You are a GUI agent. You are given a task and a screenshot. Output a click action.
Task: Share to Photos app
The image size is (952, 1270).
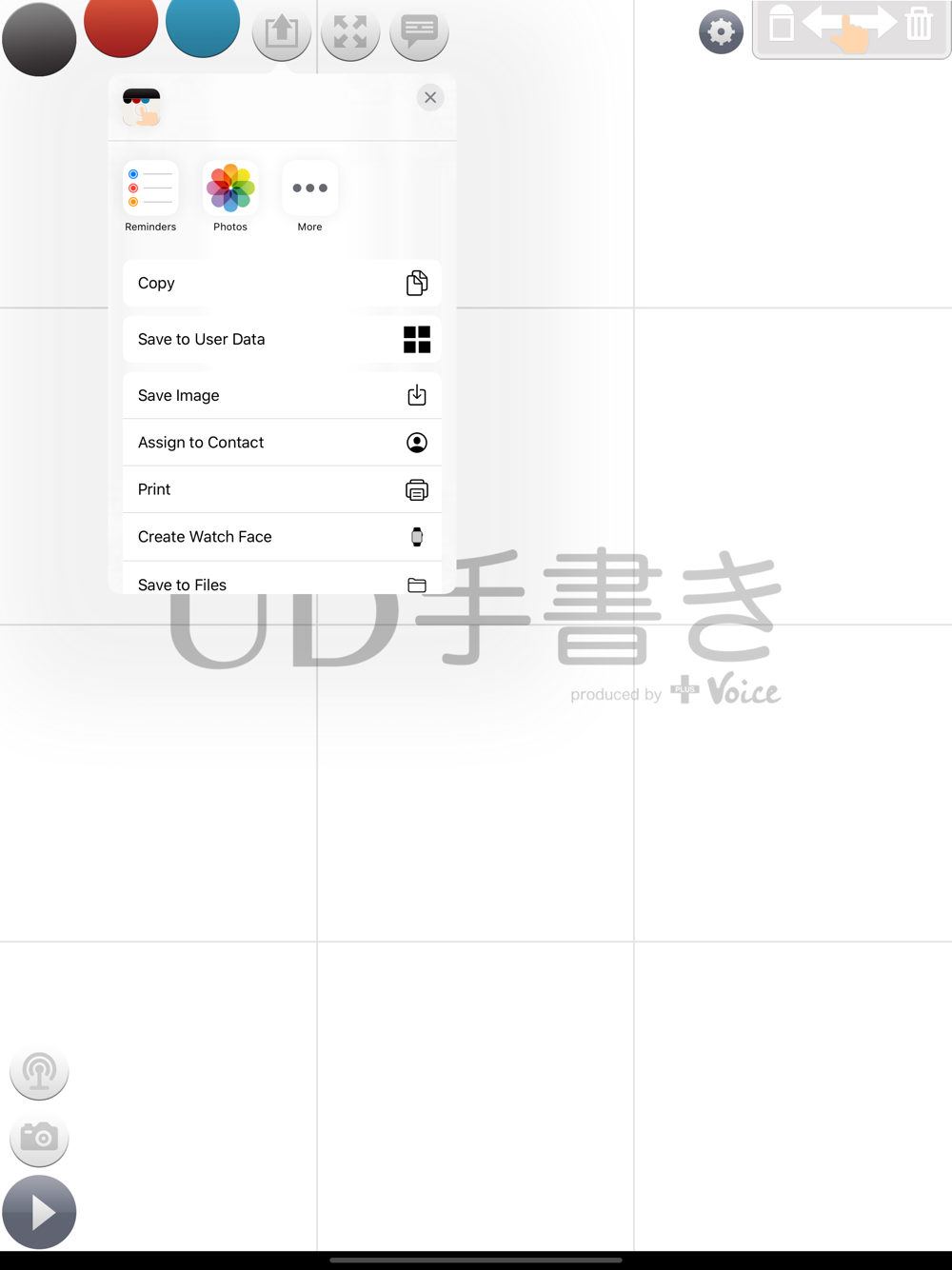point(230,196)
